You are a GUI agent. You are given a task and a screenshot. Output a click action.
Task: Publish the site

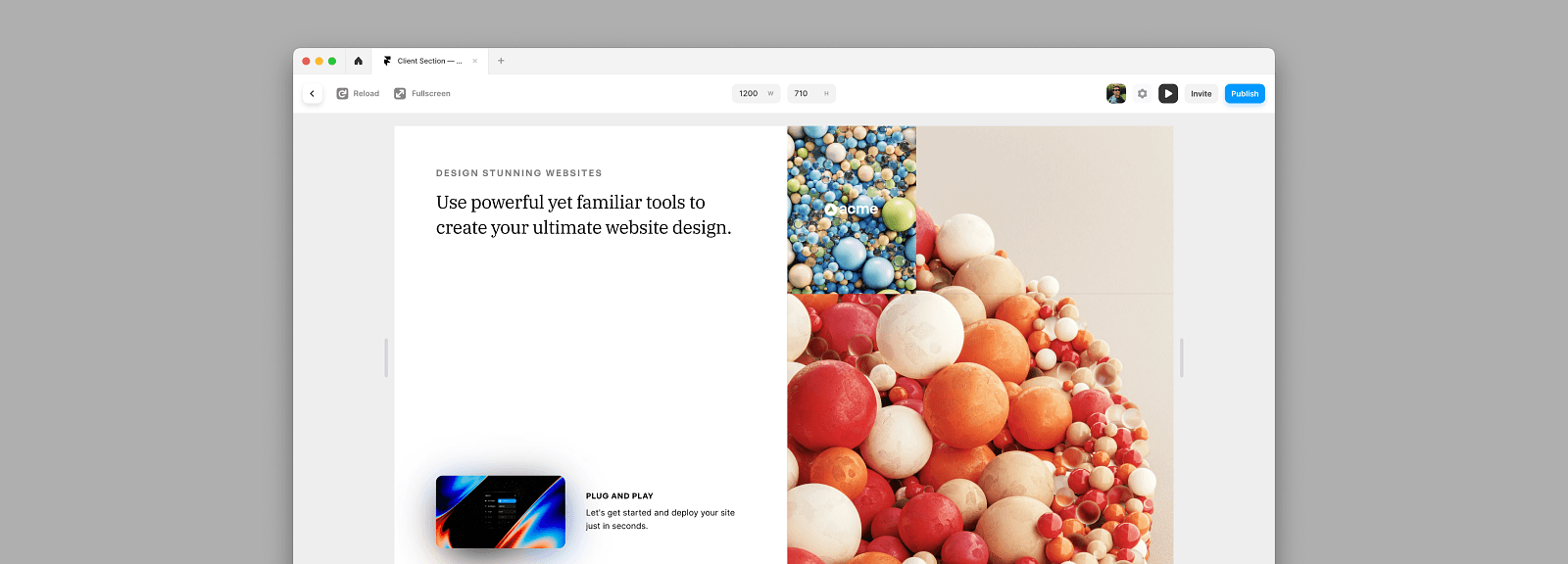pyautogui.click(x=1245, y=94)
